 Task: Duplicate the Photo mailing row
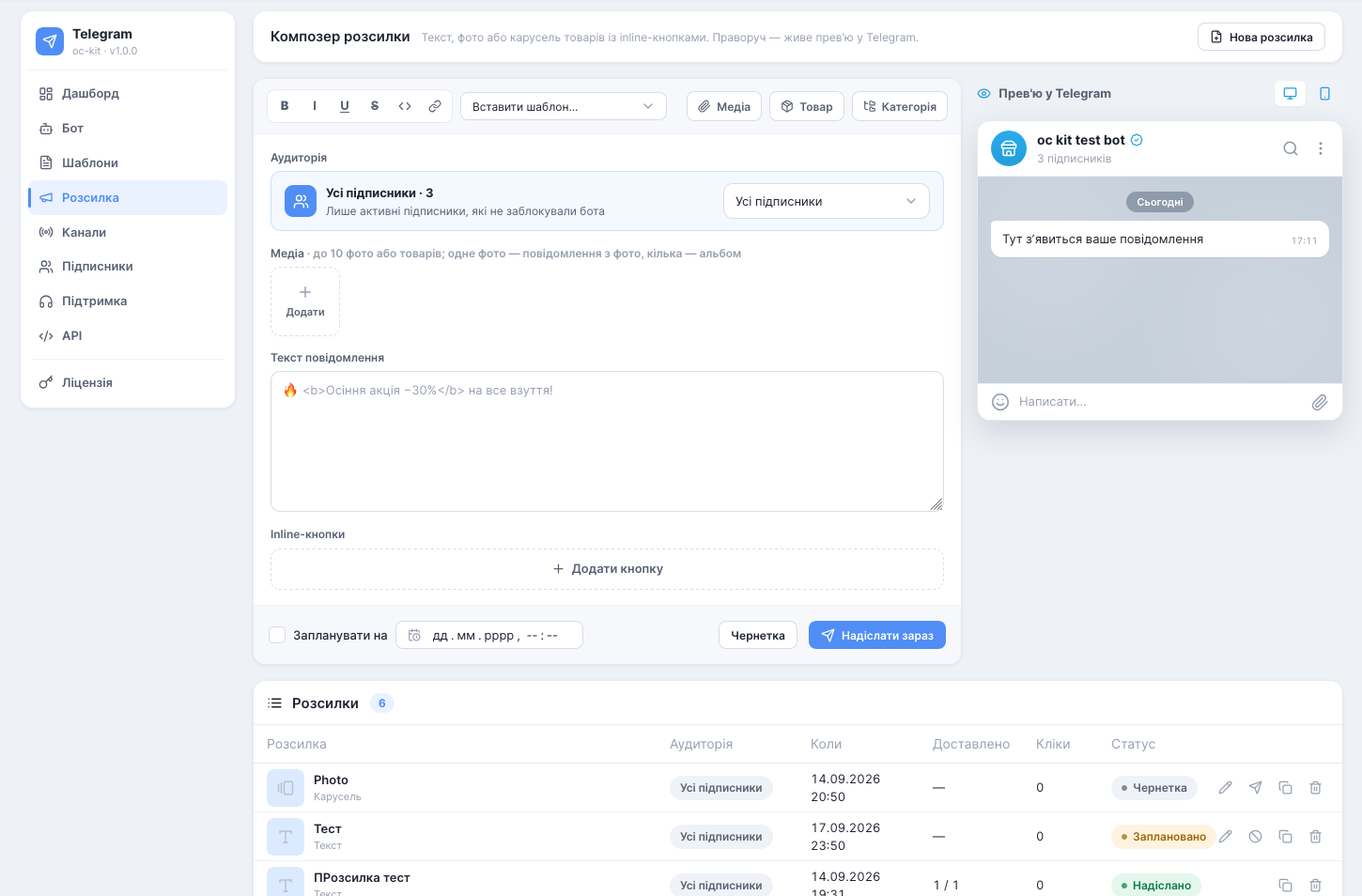click(1286, 788)
